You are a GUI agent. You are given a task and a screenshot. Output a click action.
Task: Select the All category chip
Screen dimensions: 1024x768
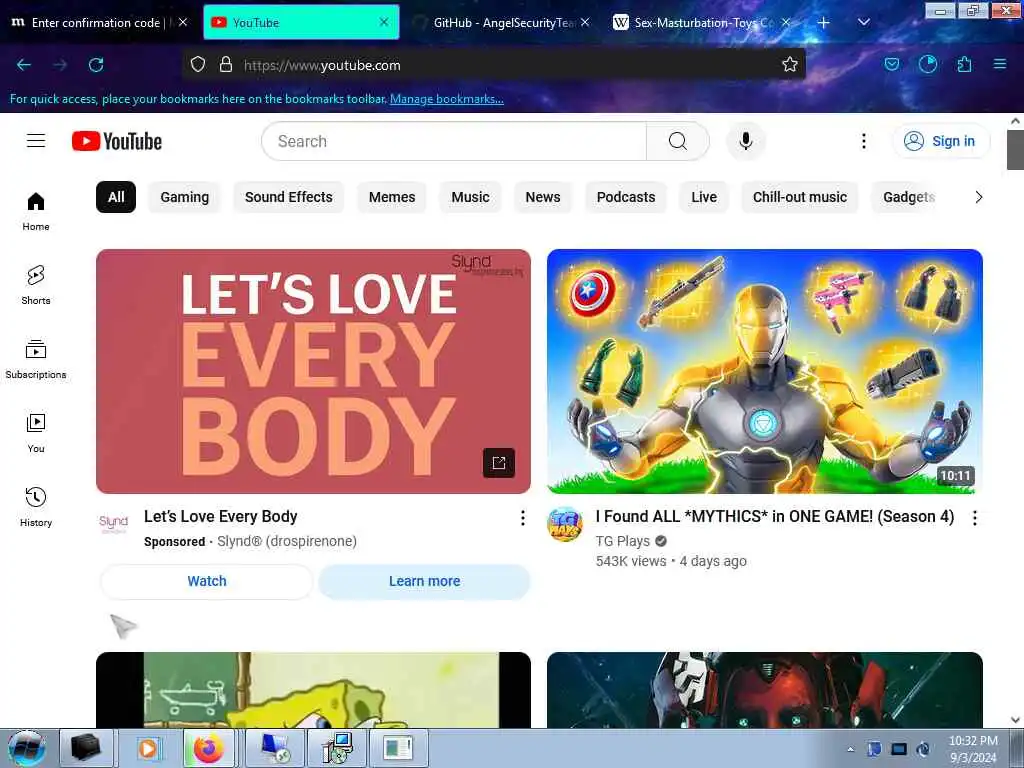(x=116, y=197)
